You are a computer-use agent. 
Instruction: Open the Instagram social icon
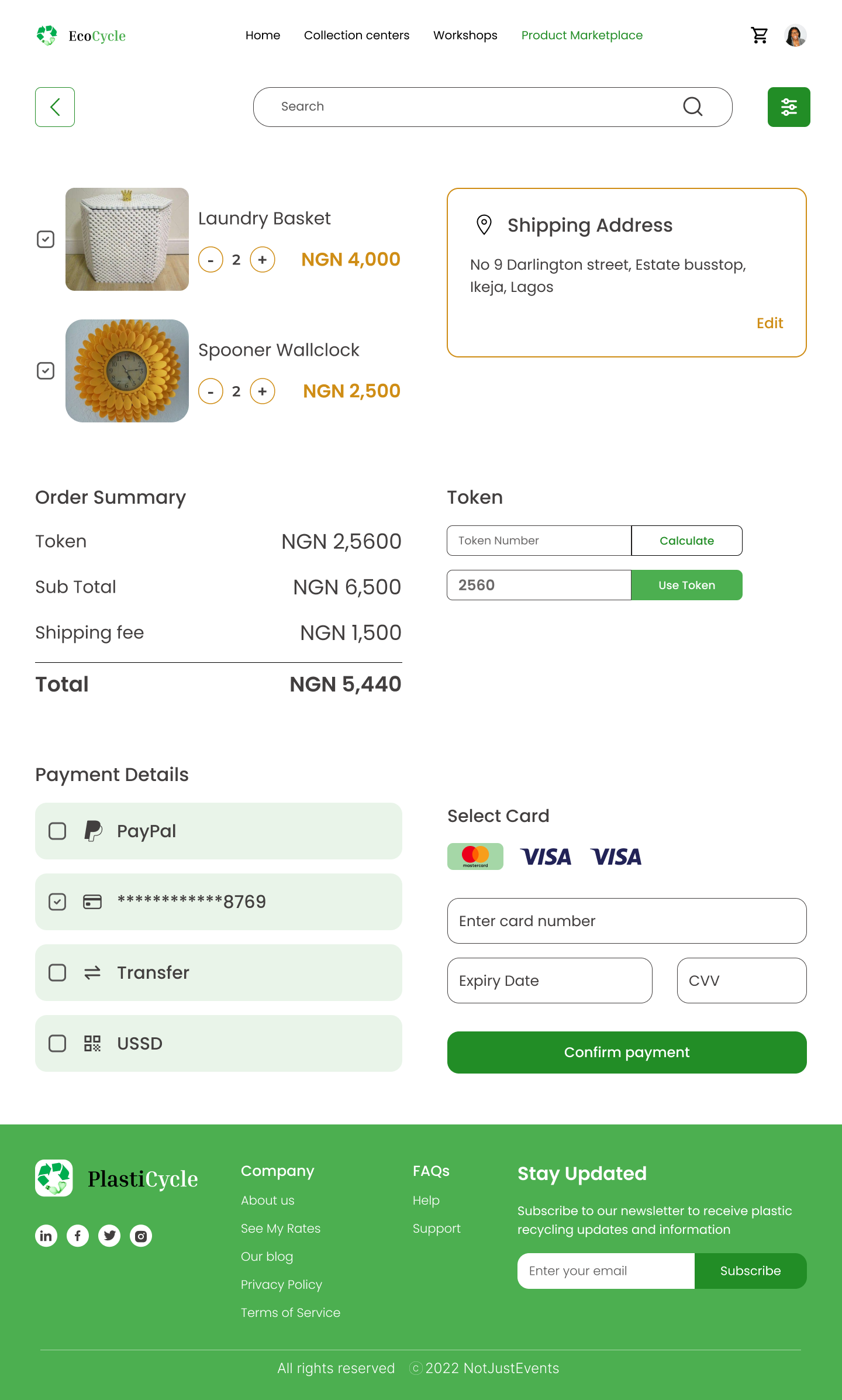[141, 1236]
